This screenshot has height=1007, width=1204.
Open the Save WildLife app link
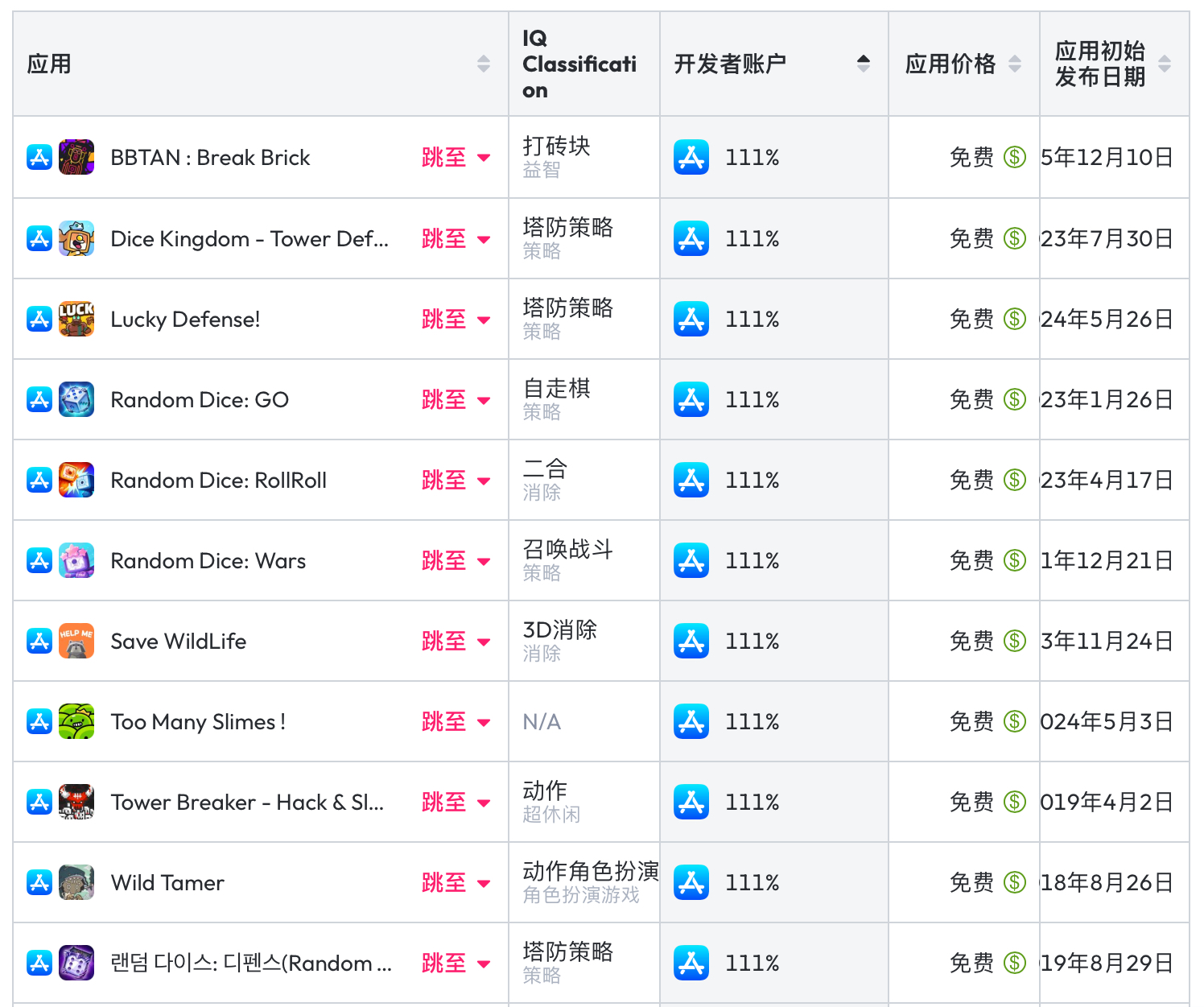pos(178,642)
